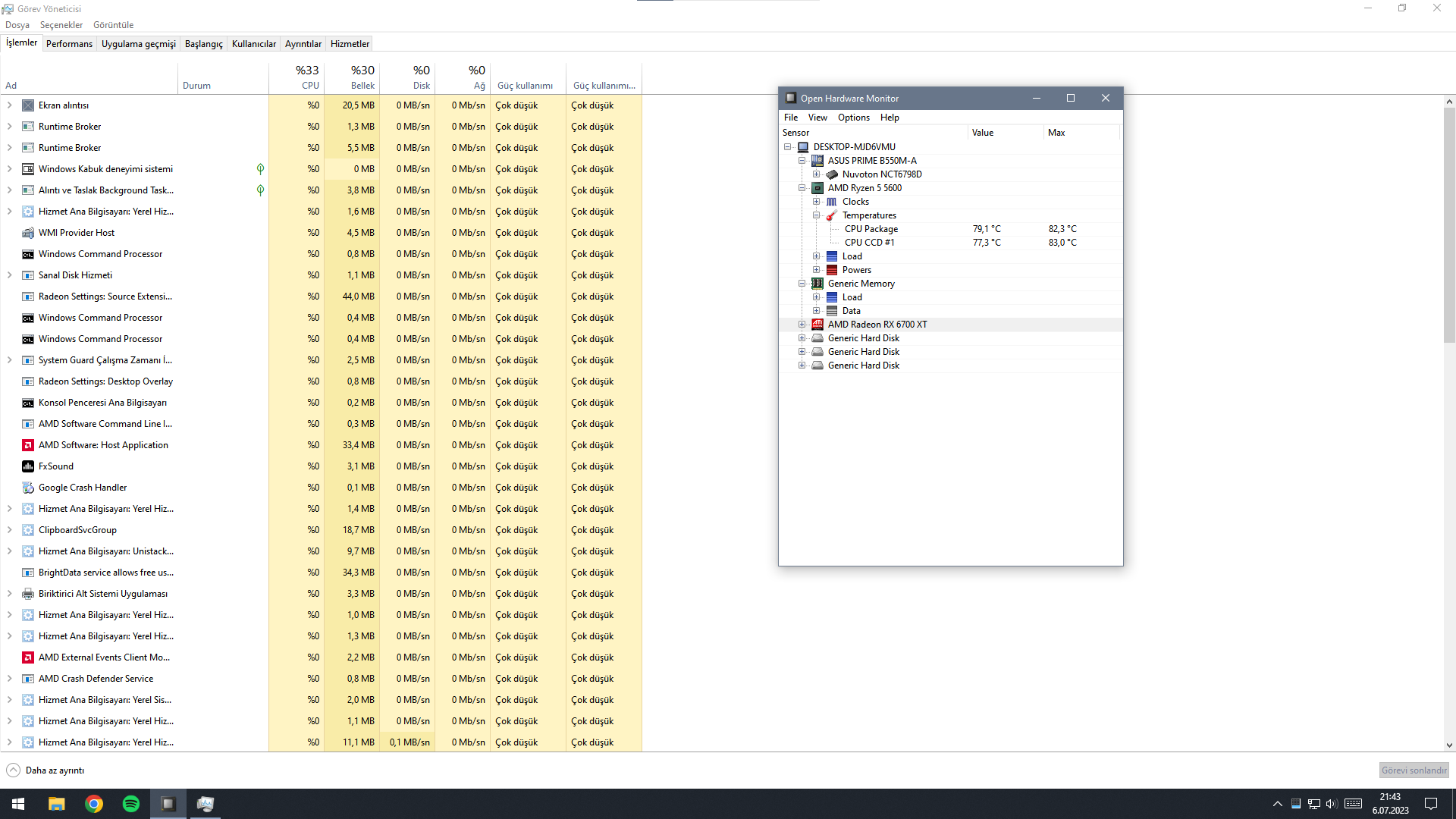Click the DESKTOP-MJD6VMU computer icon
Image resolution: width=1456 pixels, height=819 pixels.
point(803,147)
